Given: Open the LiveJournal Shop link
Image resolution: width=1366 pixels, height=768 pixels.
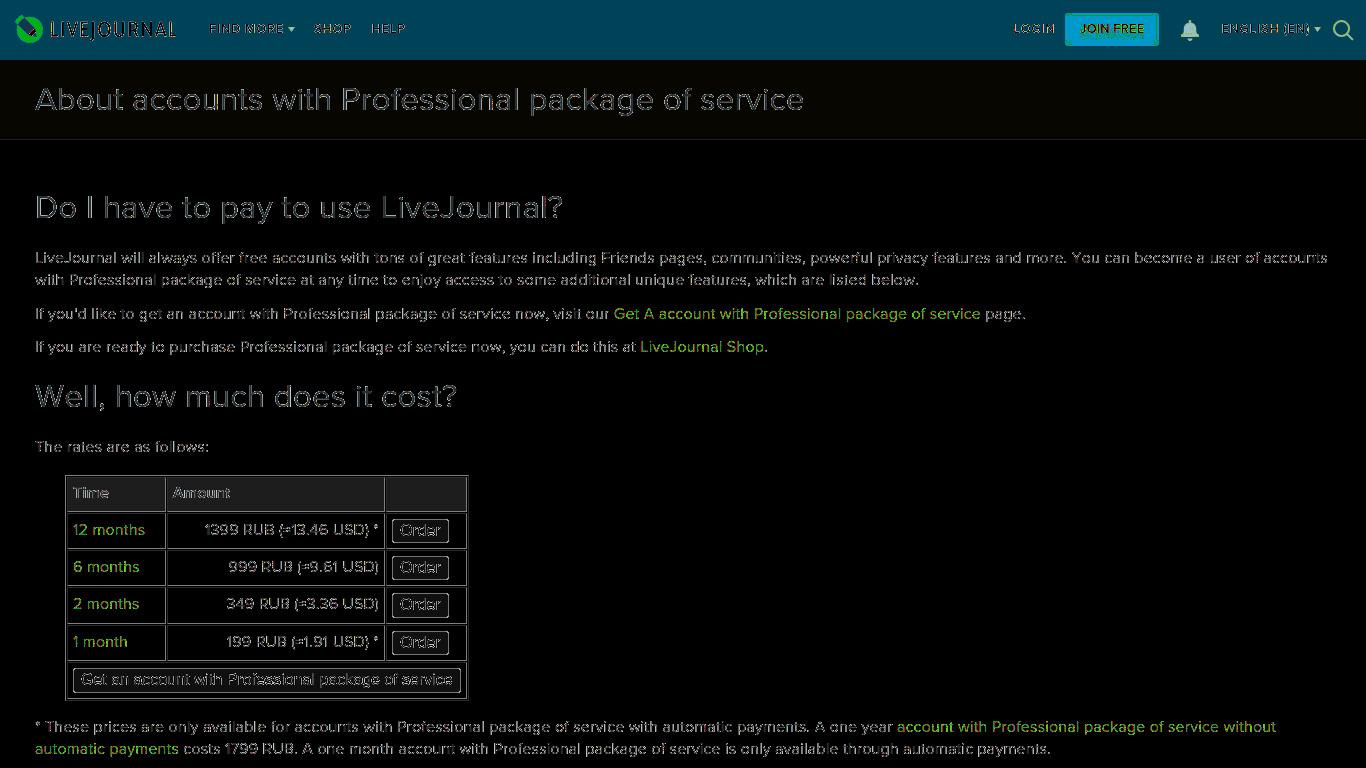Looking at the screenshot, I should pyautogui.click(x=702, y=347).
